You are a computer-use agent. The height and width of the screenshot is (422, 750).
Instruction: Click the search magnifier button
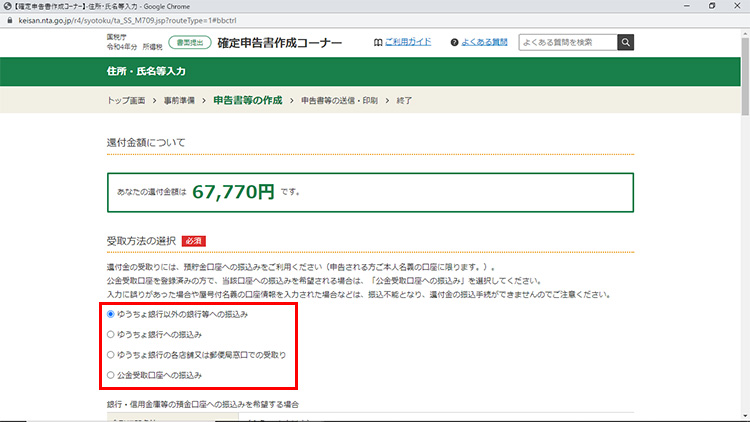click(x=626, y=42)
